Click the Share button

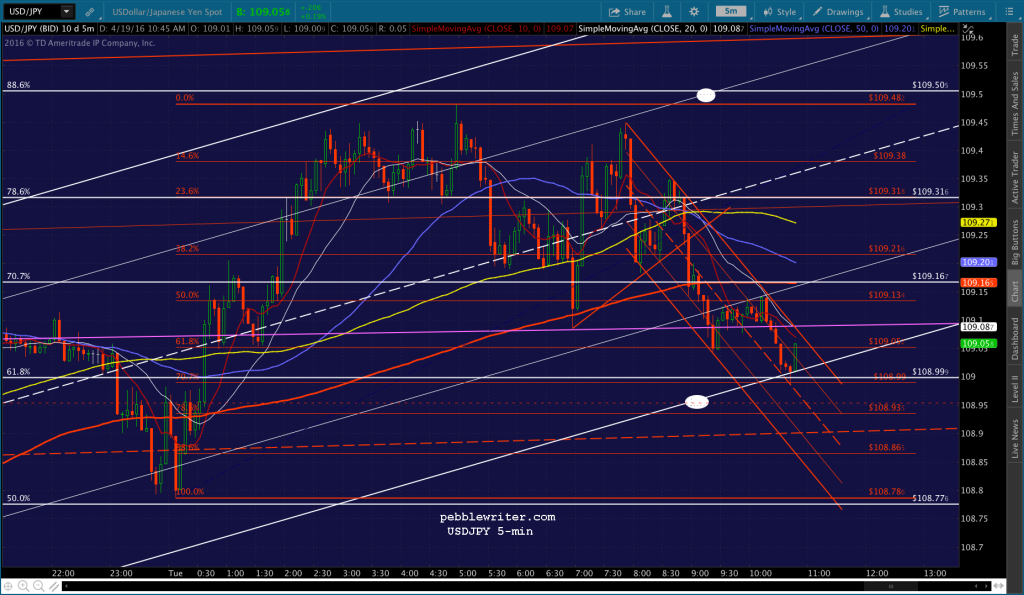click(627, 12)
